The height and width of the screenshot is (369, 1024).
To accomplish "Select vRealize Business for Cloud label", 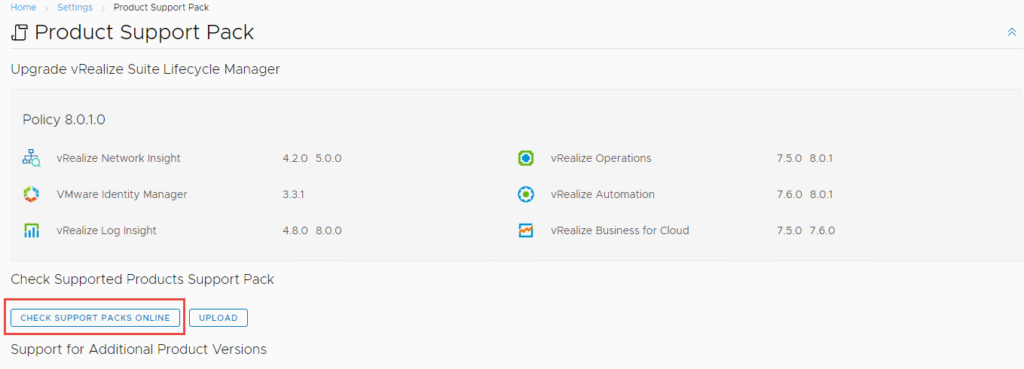I will pos(620,231).
